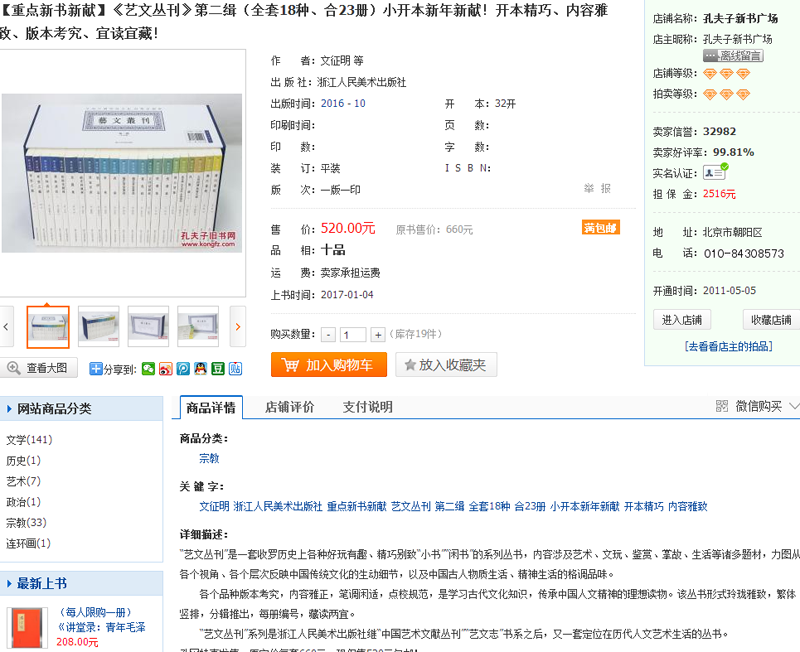Image resolution: width=800 pixels, height=652 pixels.
Task: Click the offline message icon button
Action: point(733,56)
